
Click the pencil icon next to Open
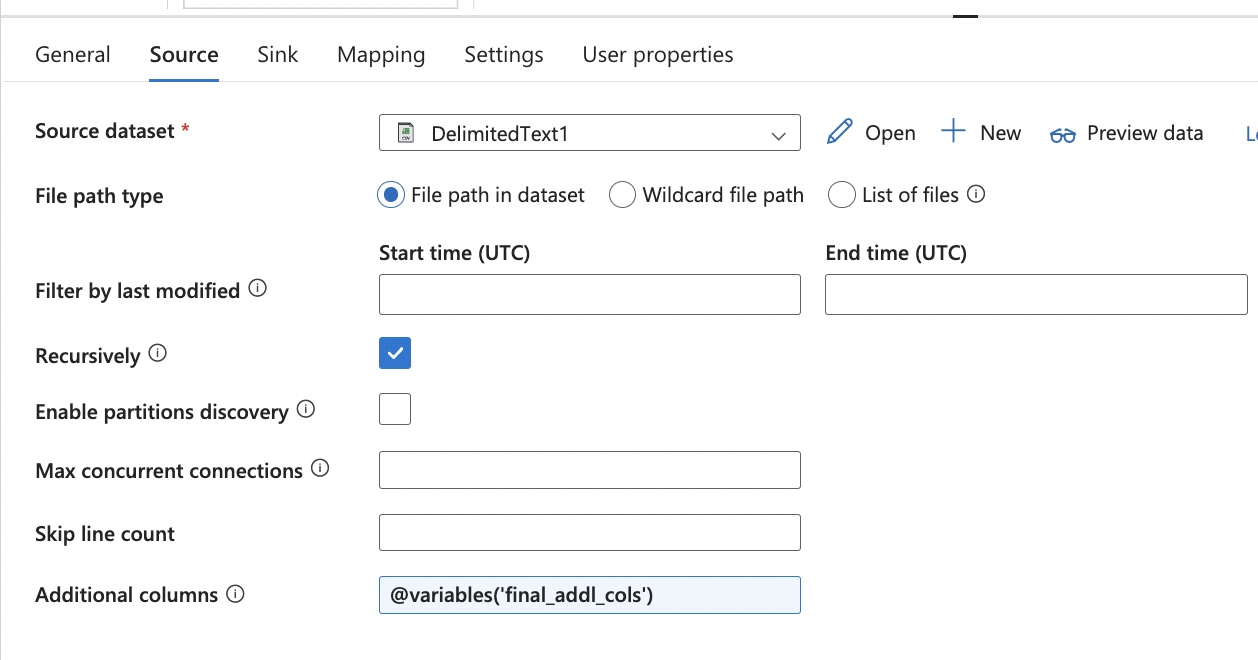[x=840, y=132]
